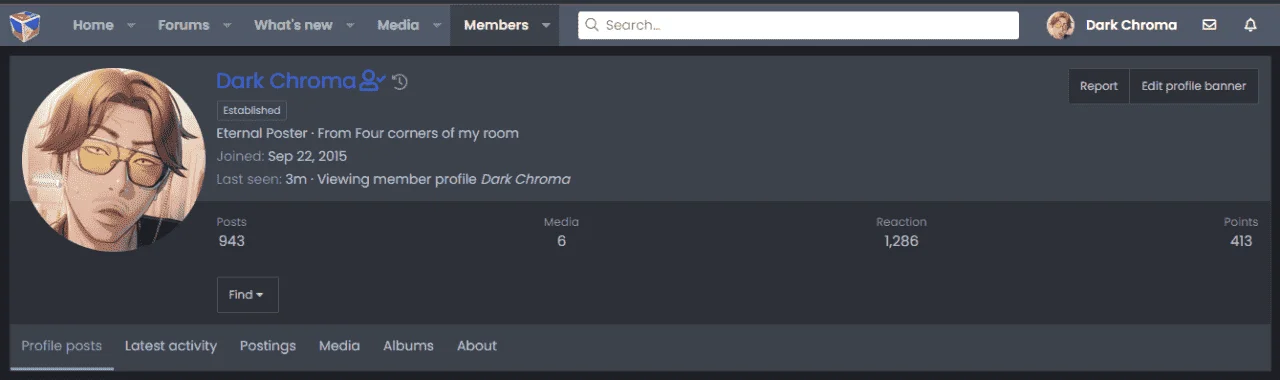Expand the Forums menu arrow

[x=227, y=26]
